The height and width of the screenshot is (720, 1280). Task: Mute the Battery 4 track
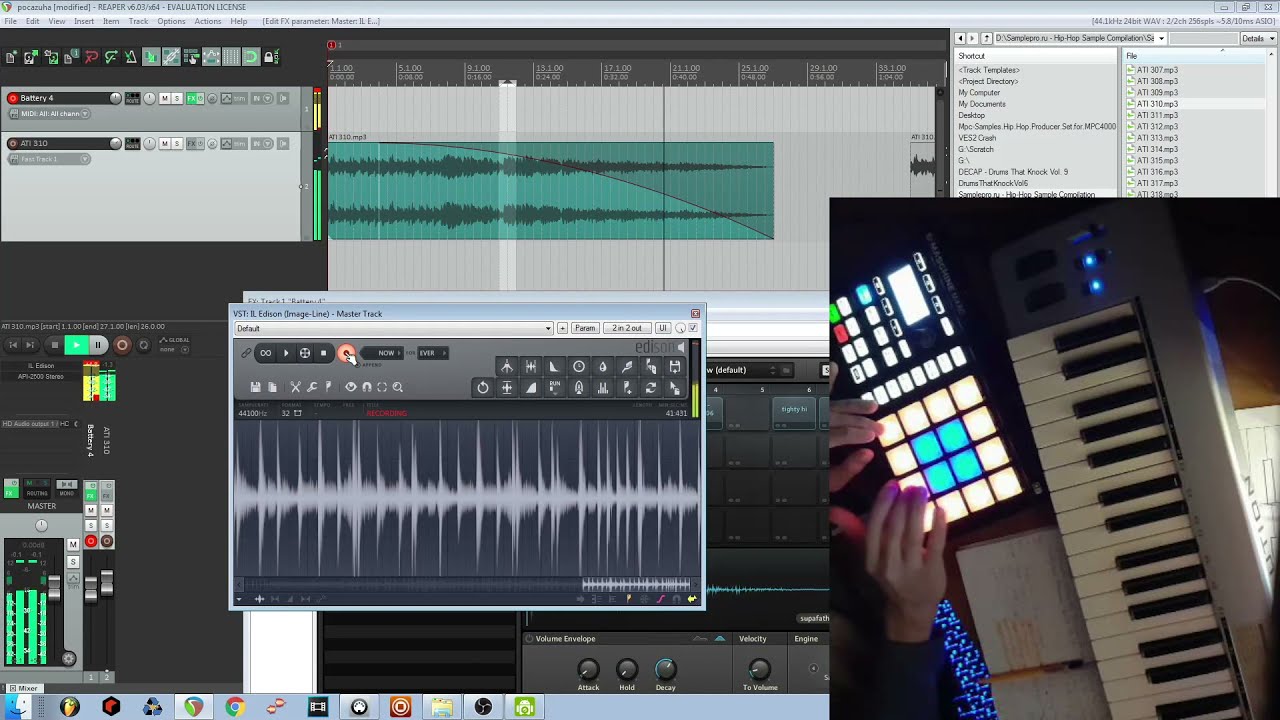pos(164,98)
